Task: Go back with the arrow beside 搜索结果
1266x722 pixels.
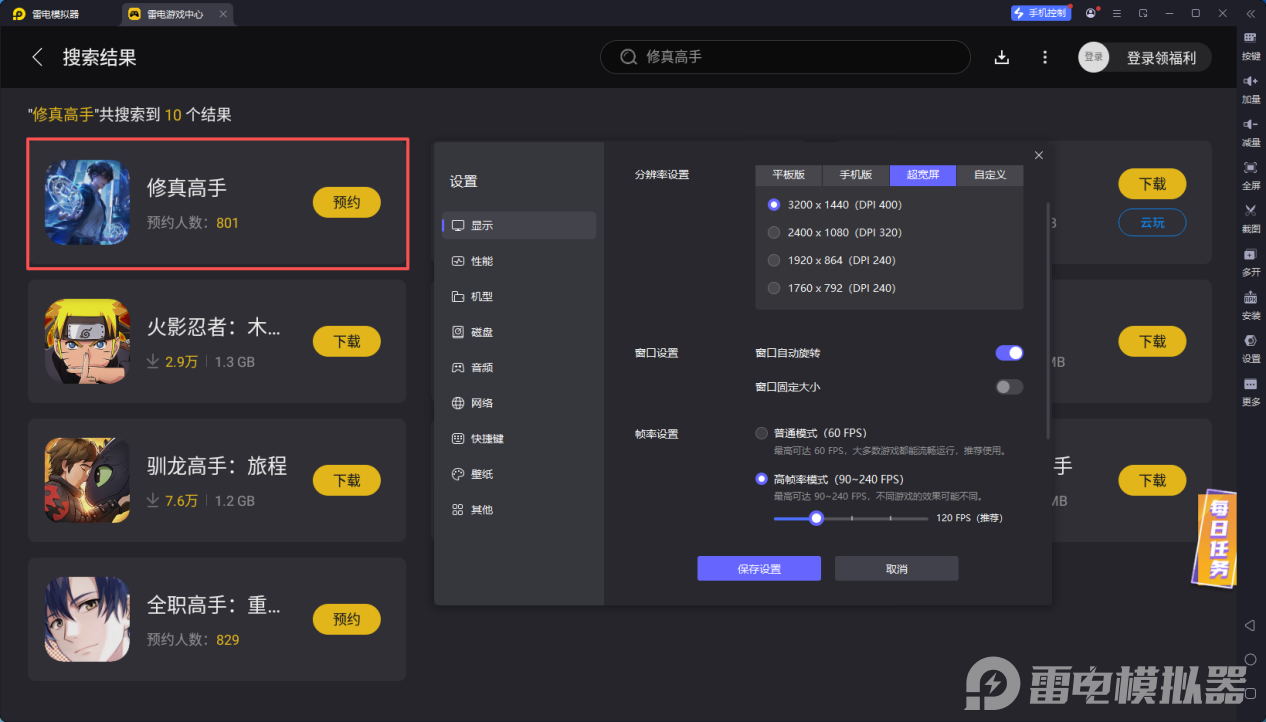Action: 38,57
